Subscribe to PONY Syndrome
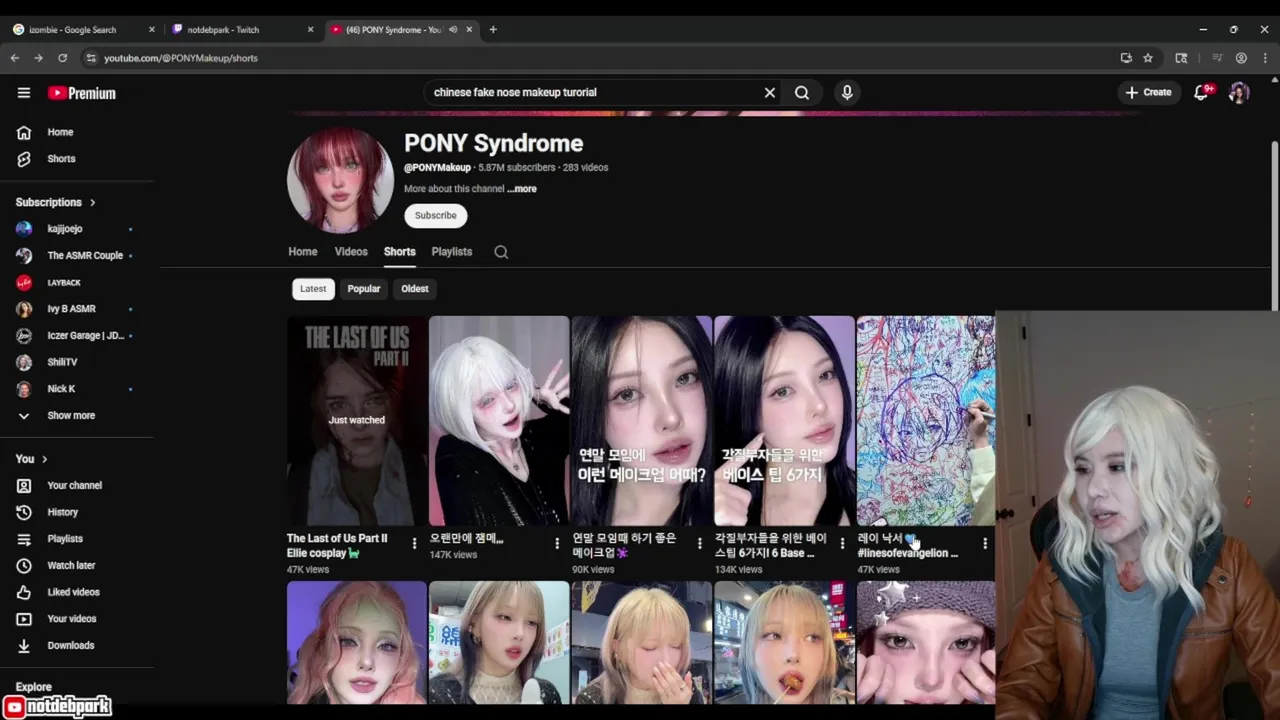1280x720 pixels. pos(435,215)
